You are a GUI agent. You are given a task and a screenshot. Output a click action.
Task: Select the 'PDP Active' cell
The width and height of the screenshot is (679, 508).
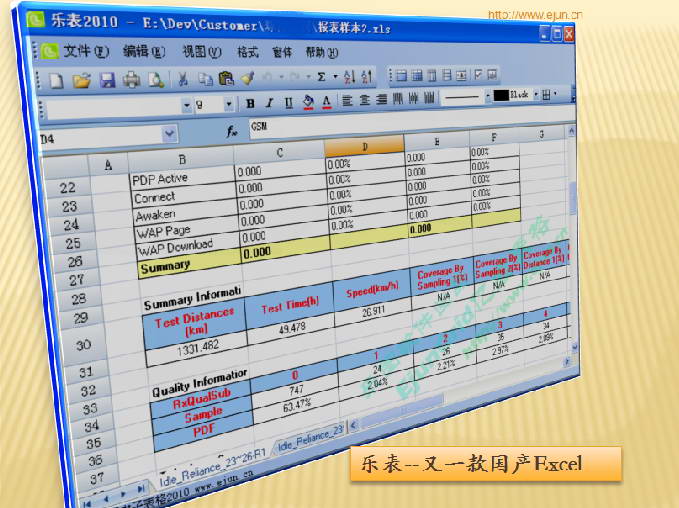click(x=182, y=178)
